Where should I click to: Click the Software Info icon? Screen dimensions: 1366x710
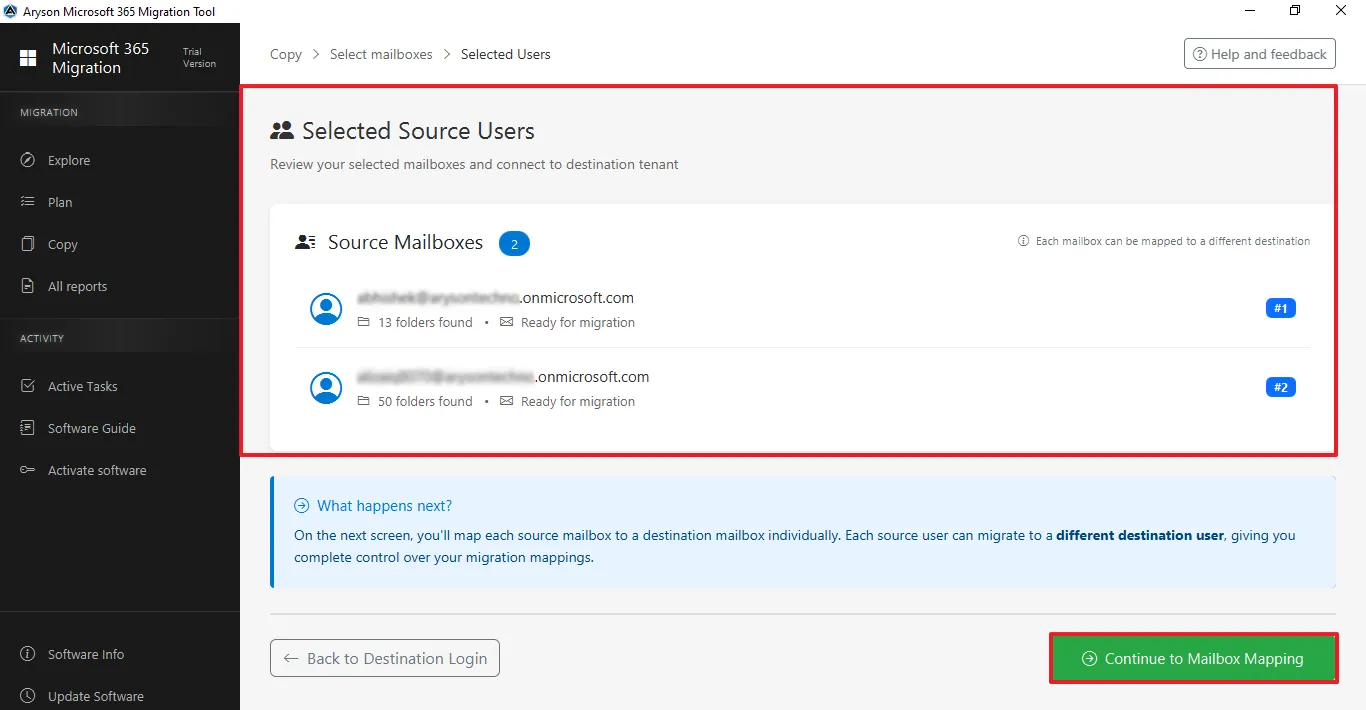(28, 654)
